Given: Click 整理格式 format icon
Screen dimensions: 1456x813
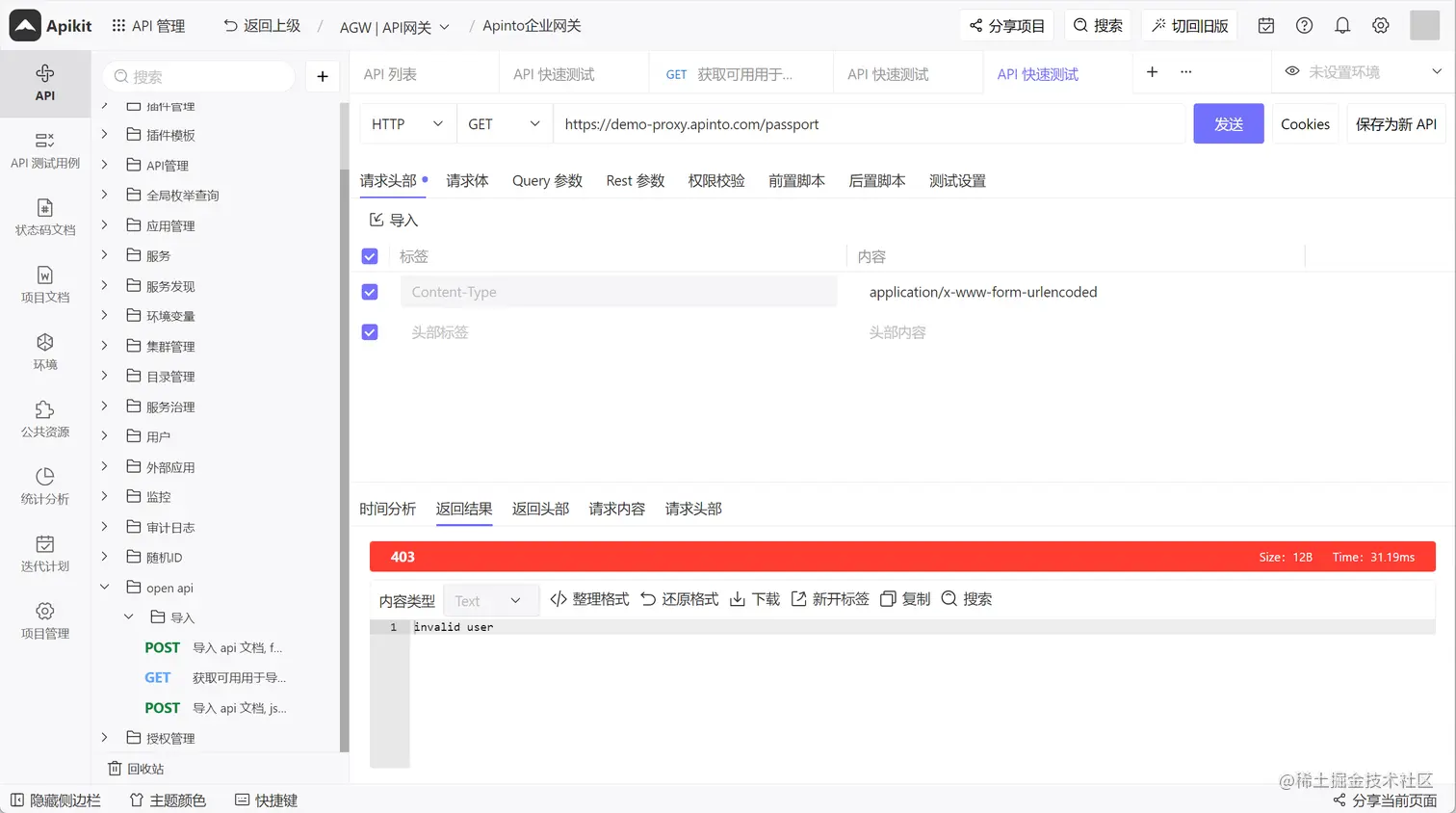Looking at the screenshot, I should pos(589,599).
